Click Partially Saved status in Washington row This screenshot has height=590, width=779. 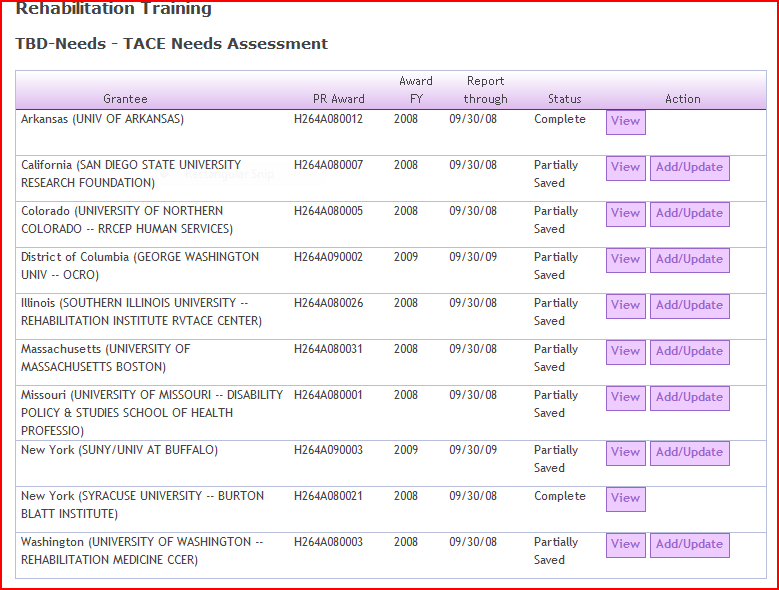pos(556,551)
